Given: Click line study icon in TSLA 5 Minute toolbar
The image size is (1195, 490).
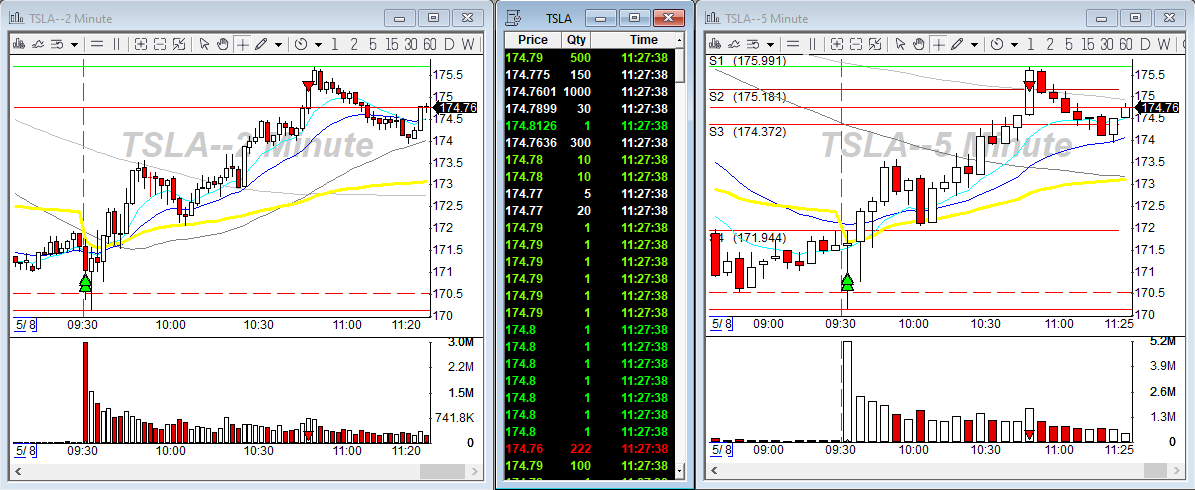Looking at the screenshot, I should click(734, 44).
